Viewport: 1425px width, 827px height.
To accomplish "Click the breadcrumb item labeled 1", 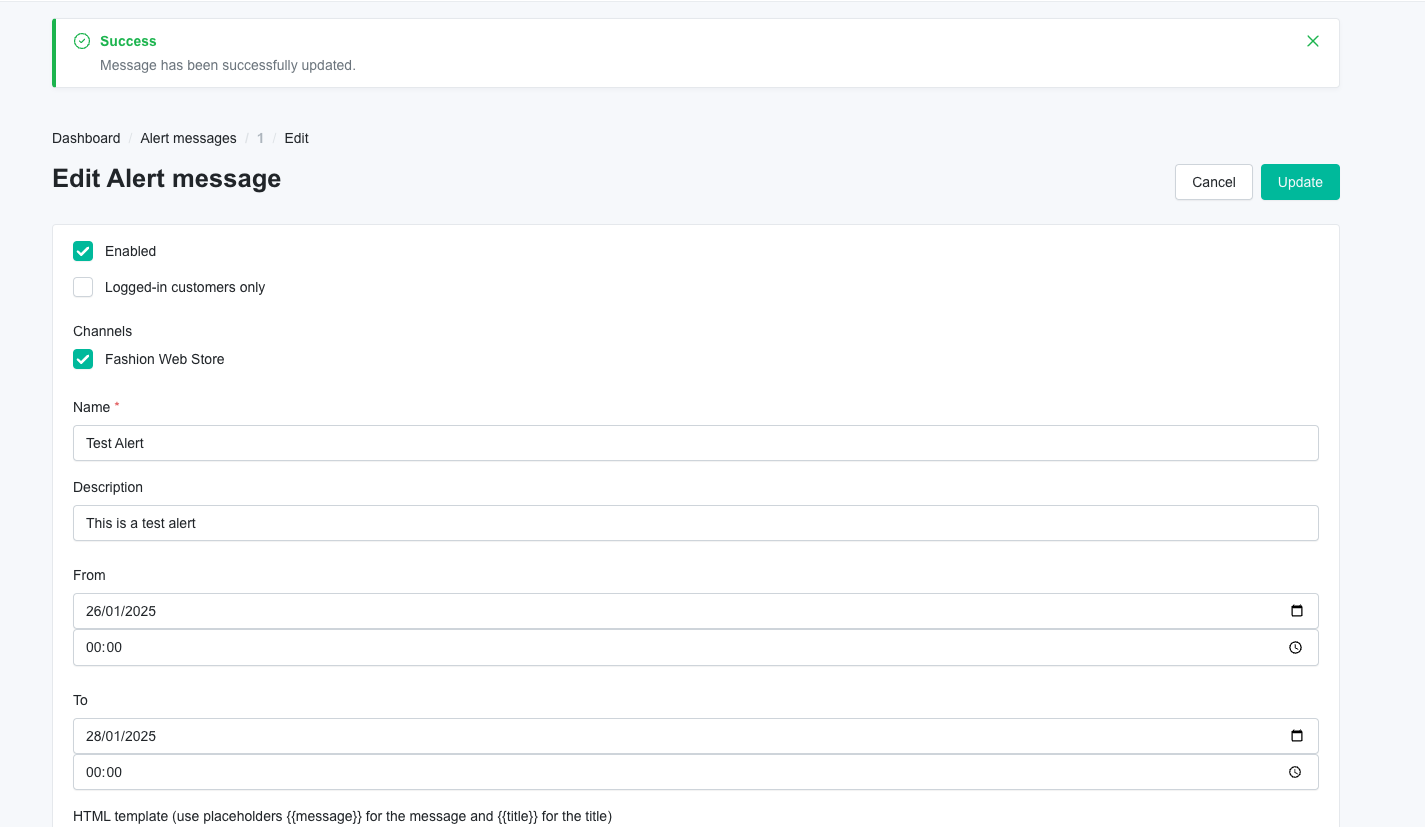I will pos(260,138).
